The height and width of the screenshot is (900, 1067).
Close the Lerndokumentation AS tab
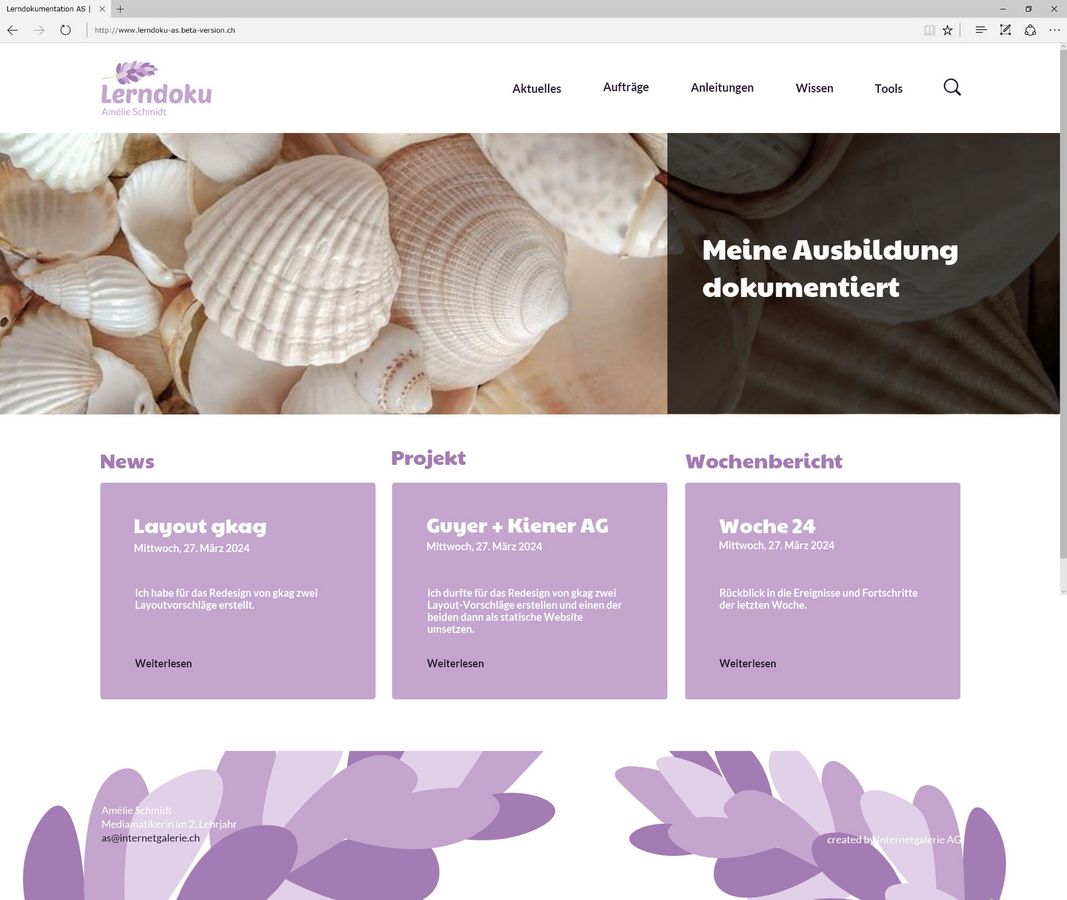click(x=102, y=9)
